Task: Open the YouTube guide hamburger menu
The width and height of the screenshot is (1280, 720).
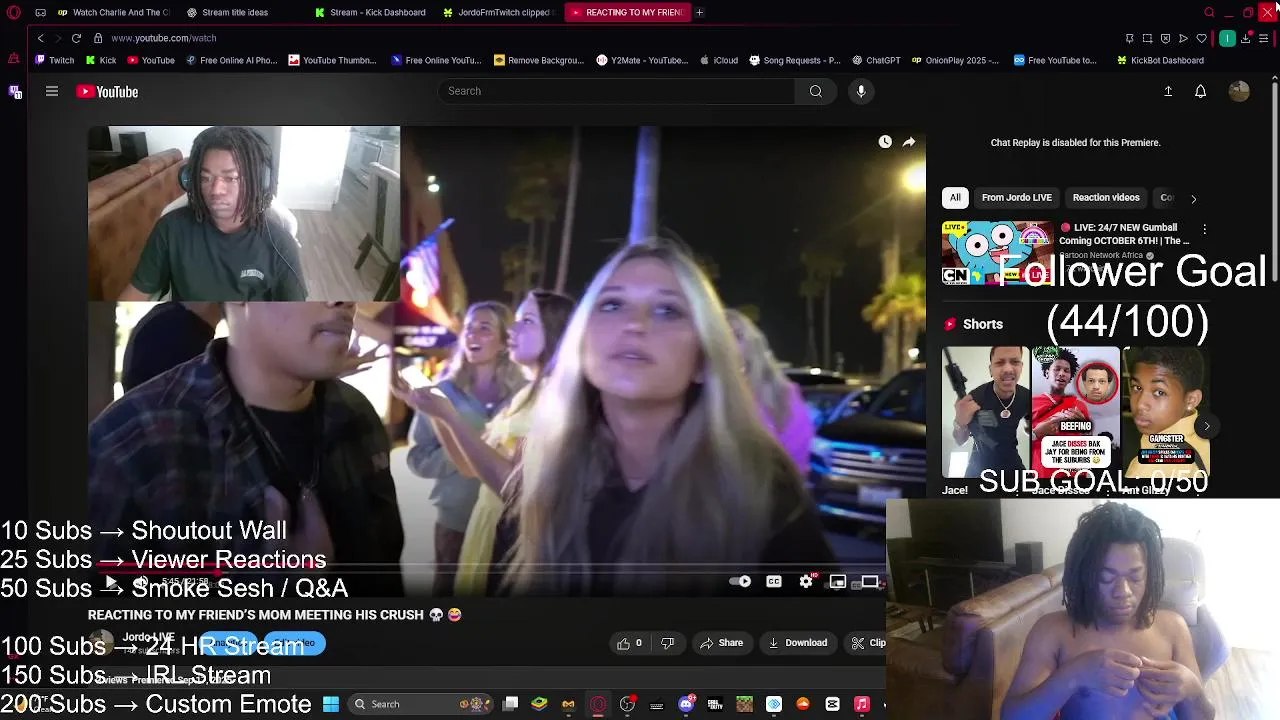Action: pyautogui.click(x=52, y=91)
